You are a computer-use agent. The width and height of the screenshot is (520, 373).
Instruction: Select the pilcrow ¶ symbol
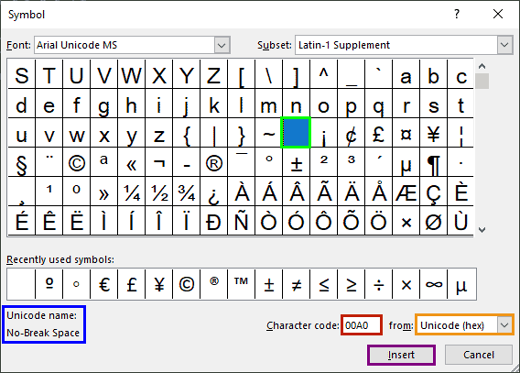[433, 162]
